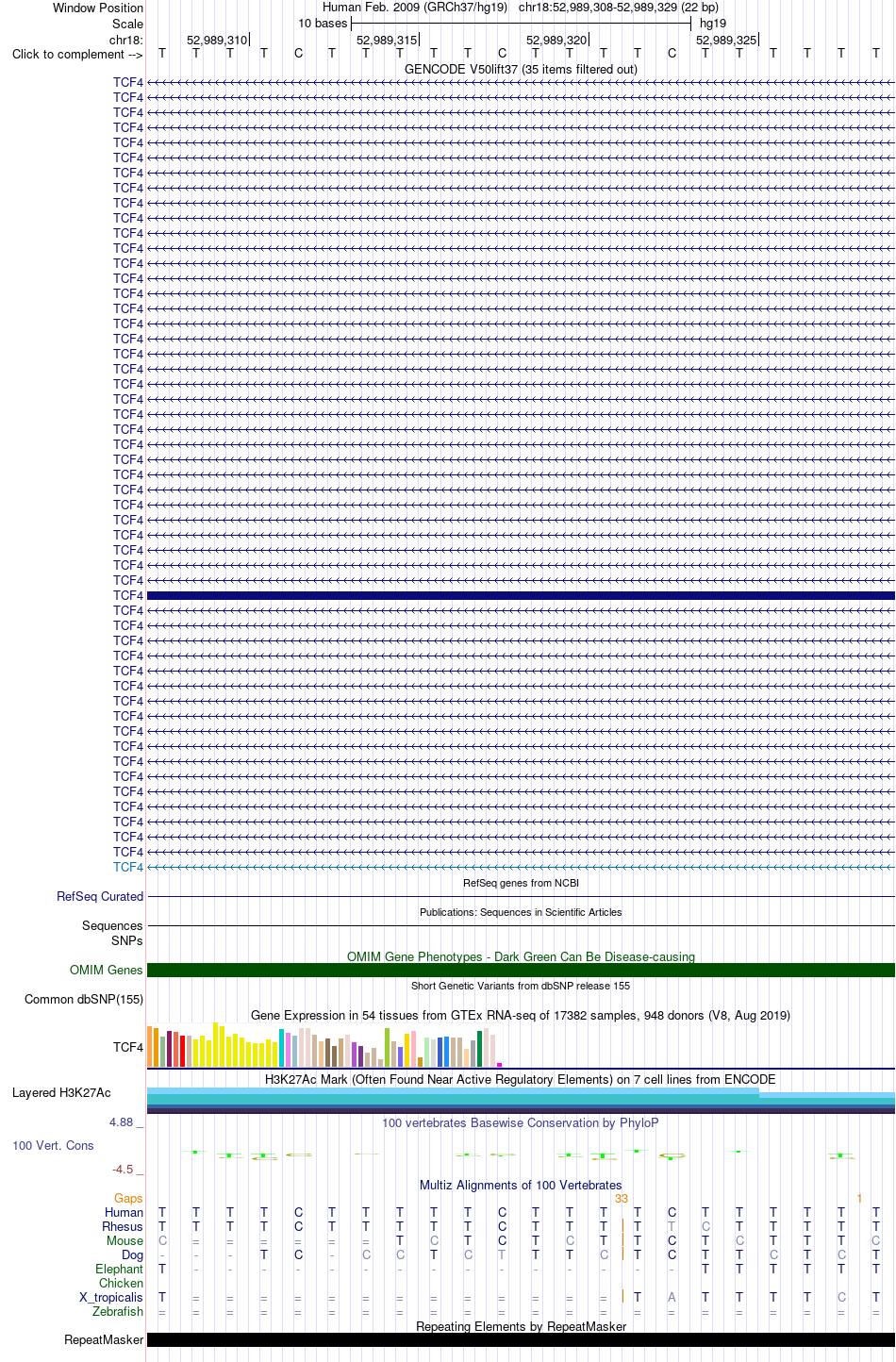896x1362 pixels.
Task: Open the 'OMIM Genes' track label
Action: tap(107, 970)
